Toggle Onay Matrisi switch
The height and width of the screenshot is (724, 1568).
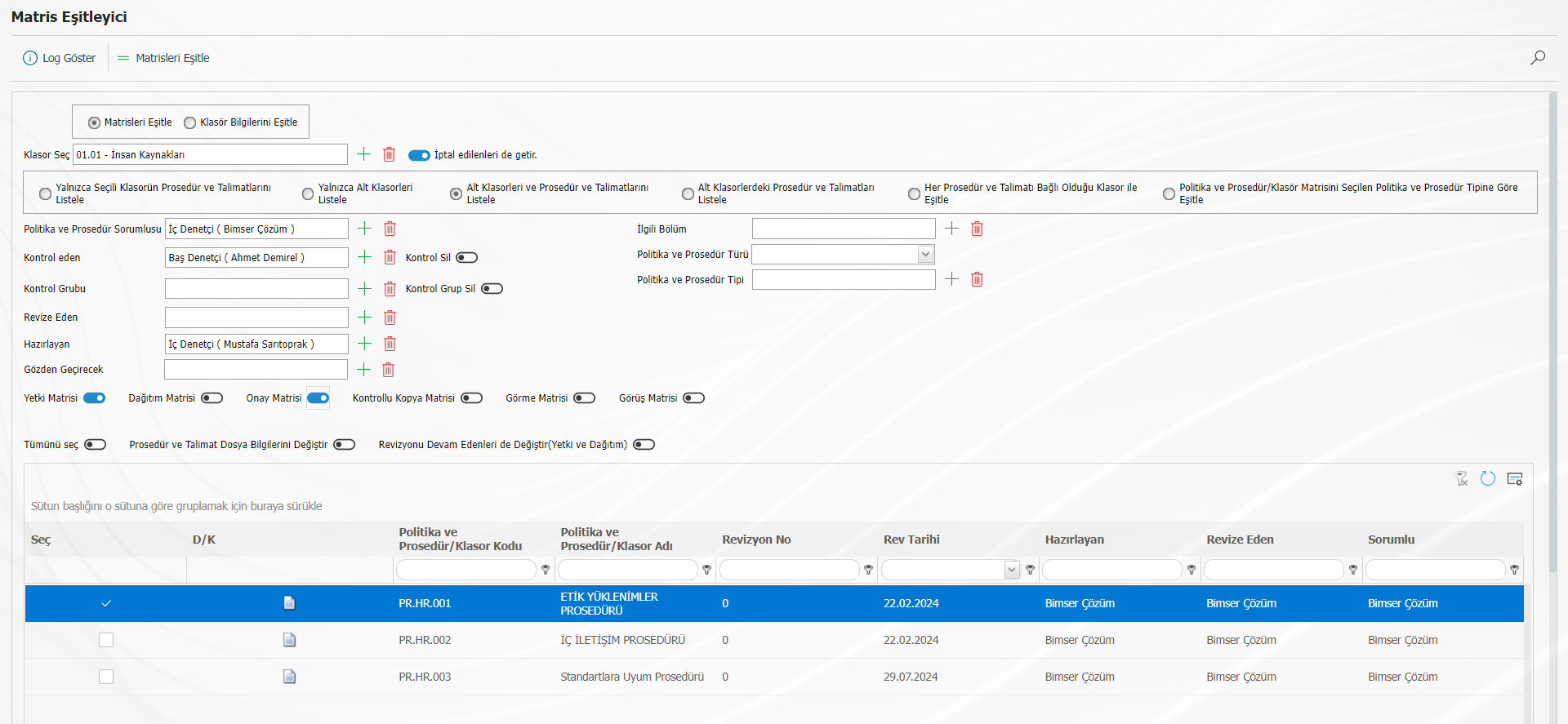pyautogui.click(x=318, y=398)
